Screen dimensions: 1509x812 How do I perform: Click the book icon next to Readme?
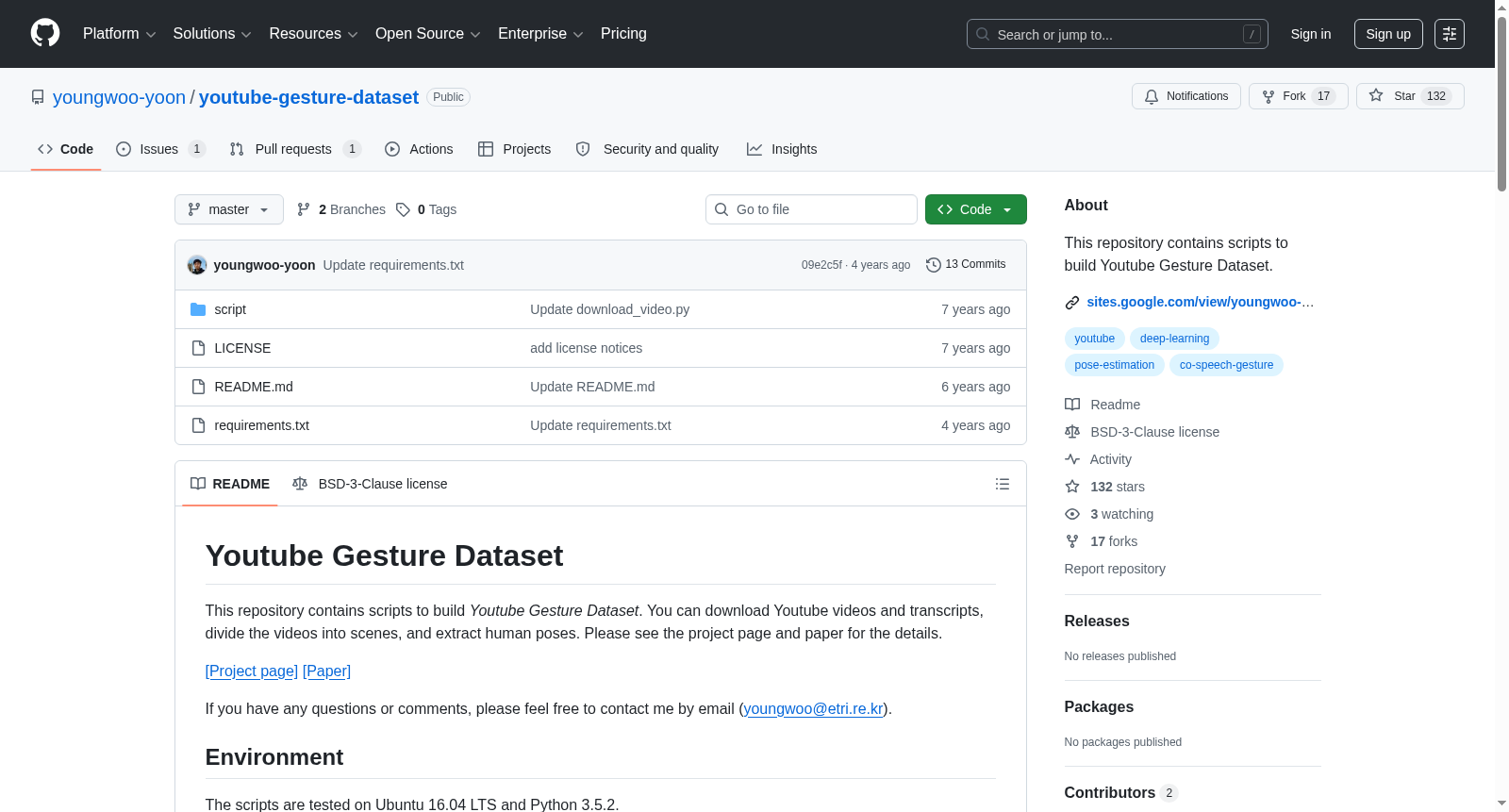point(1072,405)
